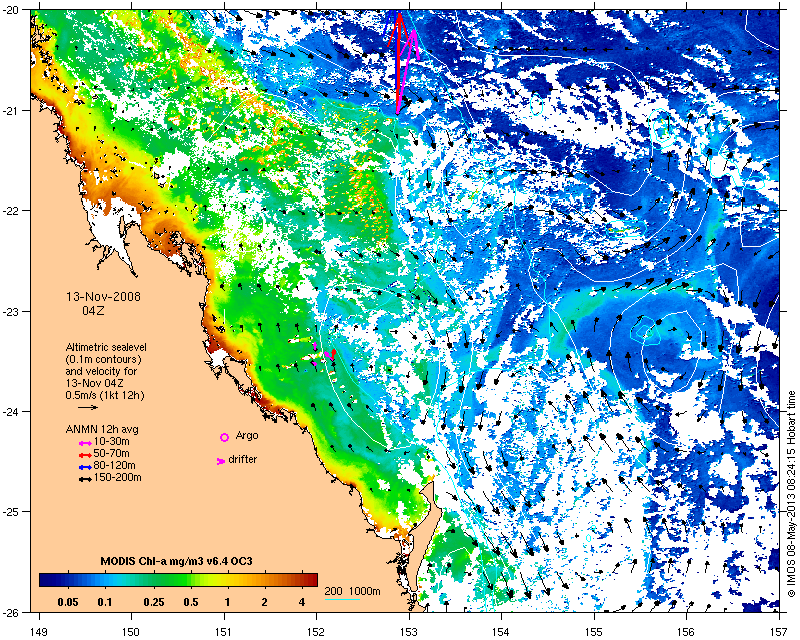The height and width of the screenshot is (640, 800).
Task: Click the 0.5m/s velocity scale arrow
Action: coord(88,407)
